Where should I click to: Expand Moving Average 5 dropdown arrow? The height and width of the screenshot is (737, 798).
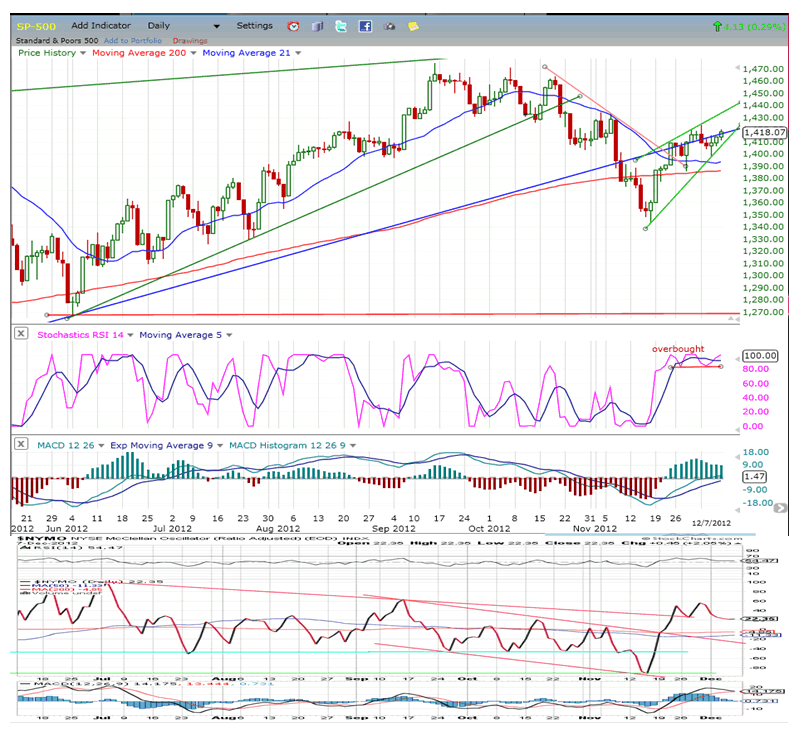coord(229,335)
